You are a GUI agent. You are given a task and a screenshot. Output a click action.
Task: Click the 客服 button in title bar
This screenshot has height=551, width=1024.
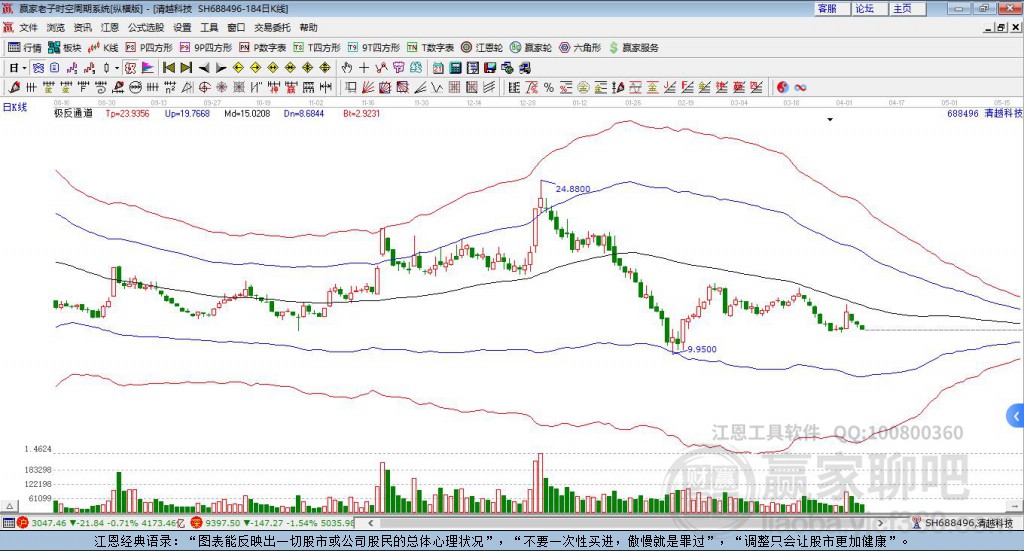coord(831,8)
